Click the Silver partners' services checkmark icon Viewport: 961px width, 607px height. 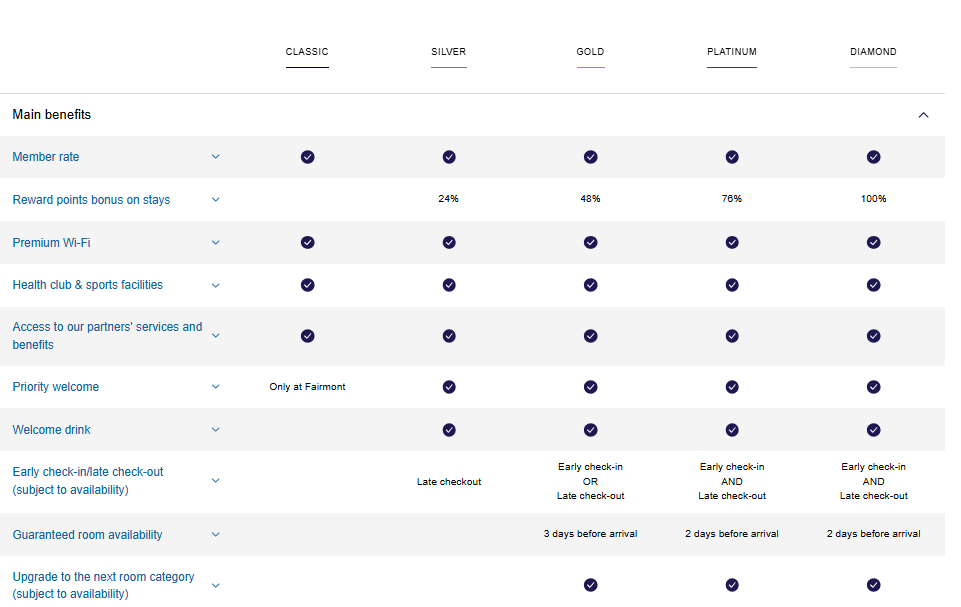pyautogui.click(x=449, y=336)
